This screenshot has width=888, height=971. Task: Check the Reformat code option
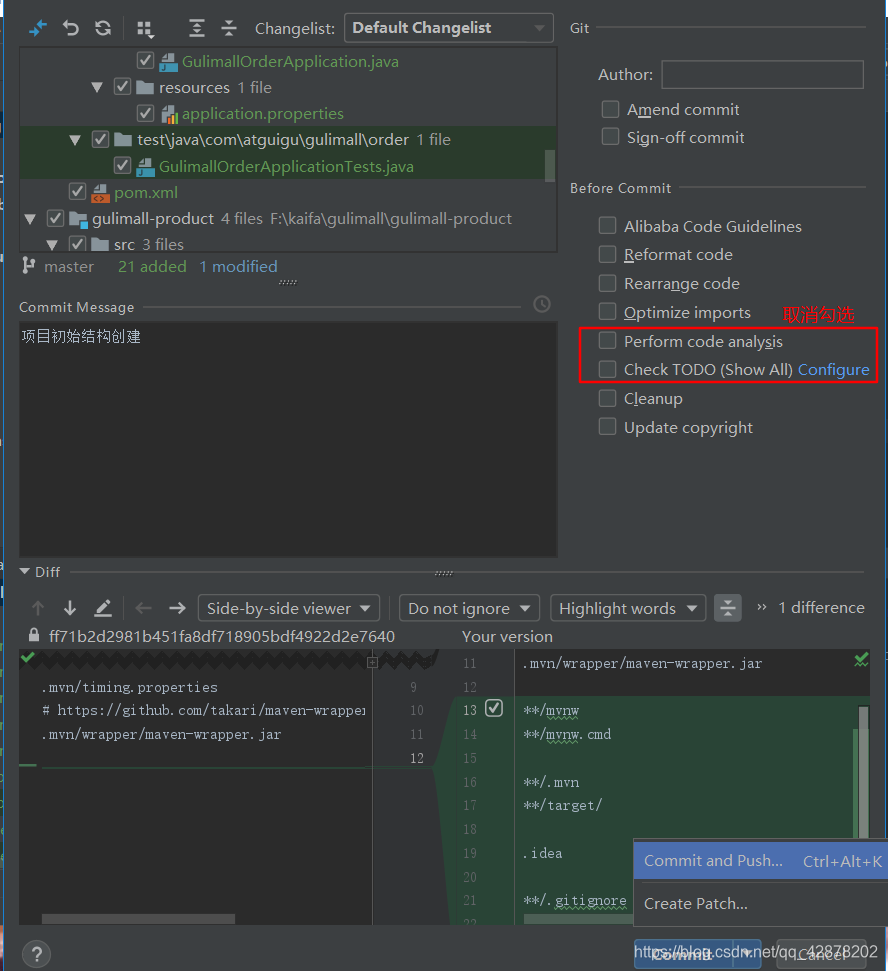point(607,254)
